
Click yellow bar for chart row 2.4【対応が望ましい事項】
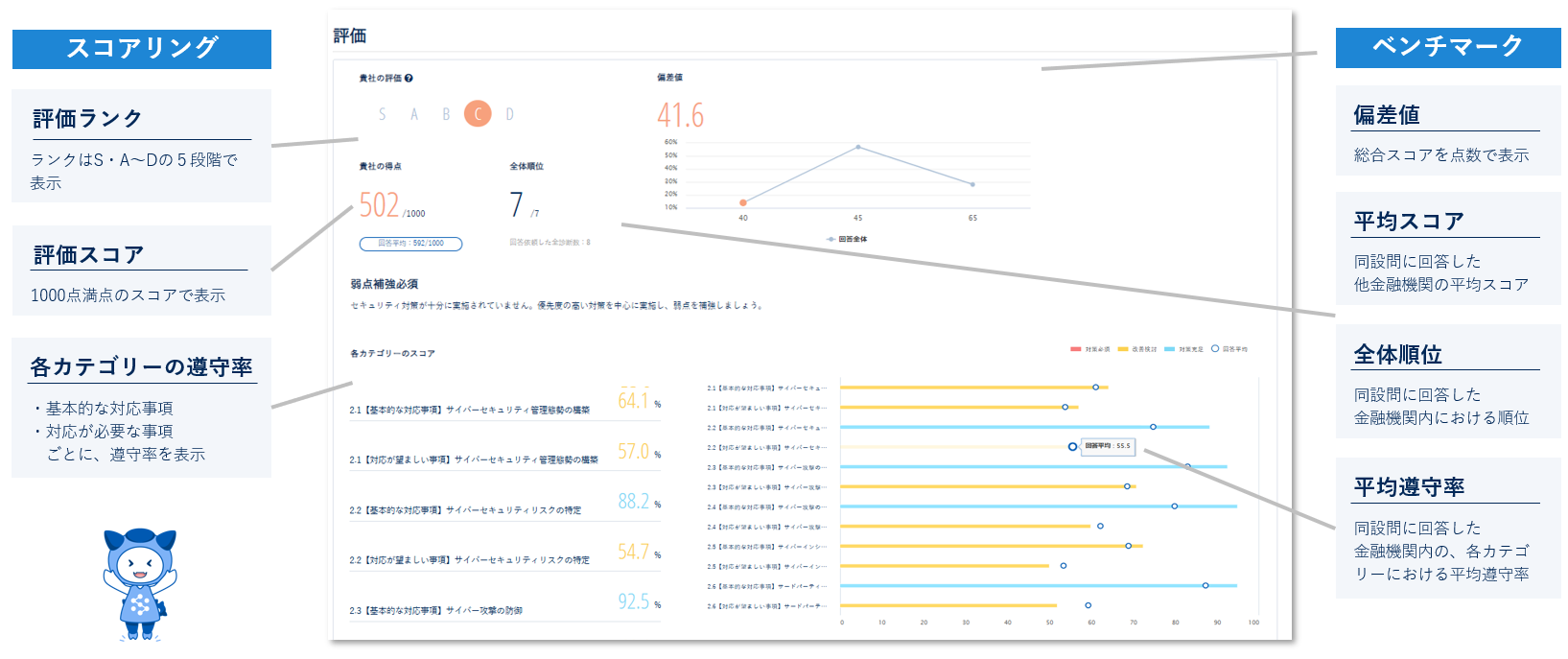tap(966, 526)
